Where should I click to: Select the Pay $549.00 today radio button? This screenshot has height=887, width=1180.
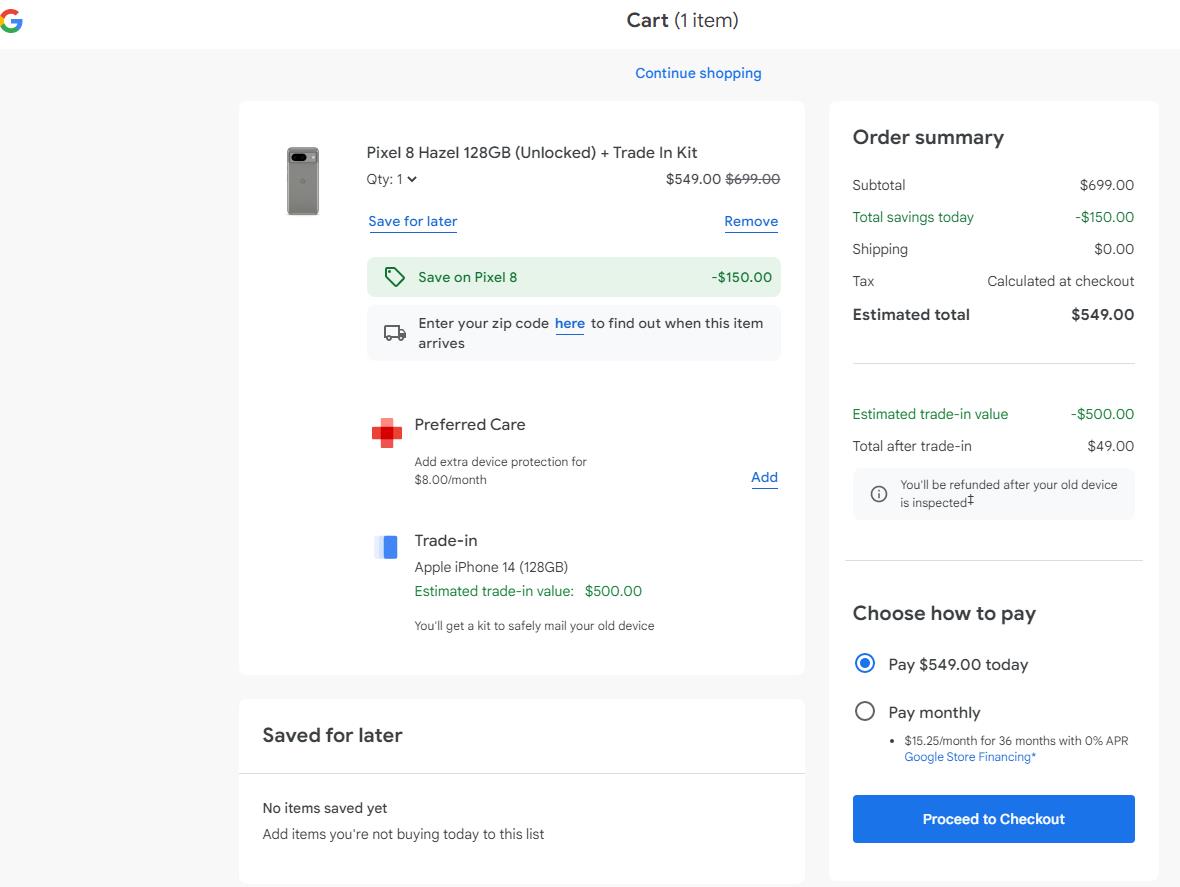click(x=865, y=664)
